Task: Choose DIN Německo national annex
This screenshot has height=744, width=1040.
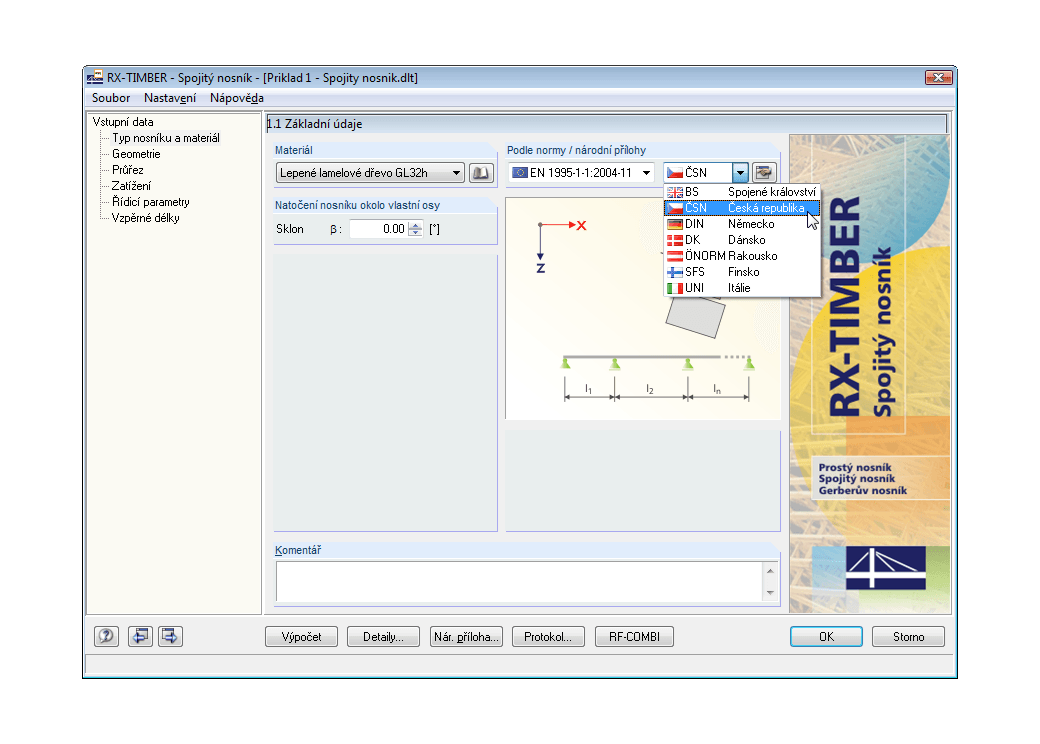Action: [x=742, y=223]
